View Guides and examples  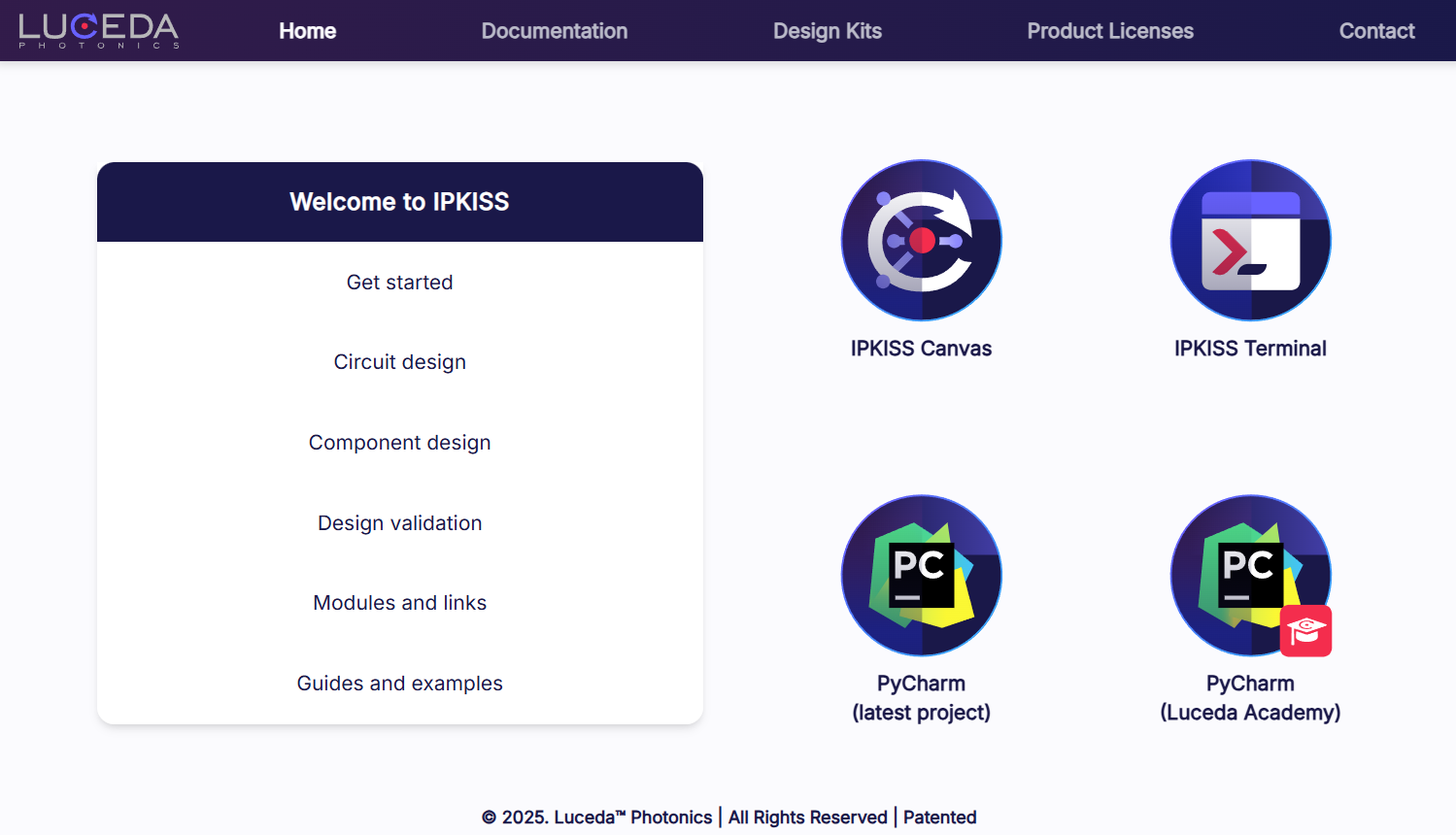pos(399,684)
